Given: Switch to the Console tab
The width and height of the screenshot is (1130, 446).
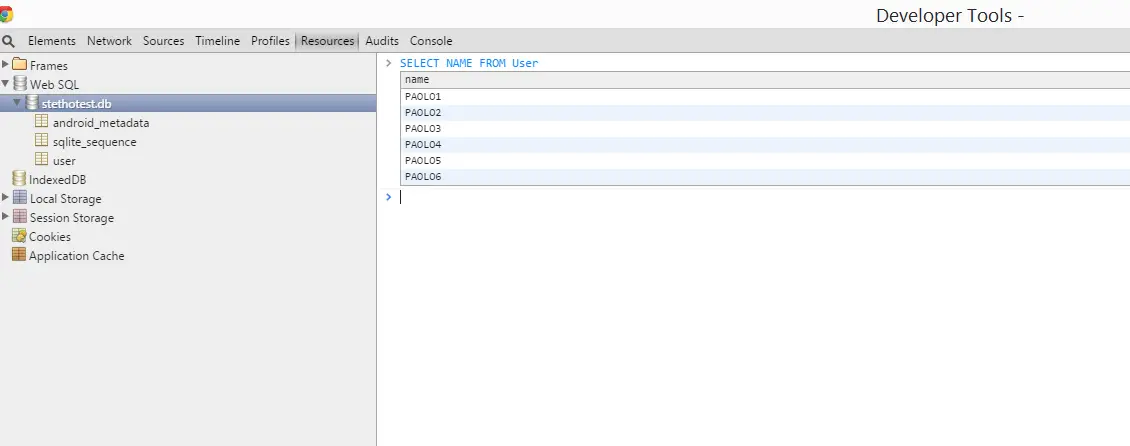Looking at the screenshot, I should (x=431, y=41).
